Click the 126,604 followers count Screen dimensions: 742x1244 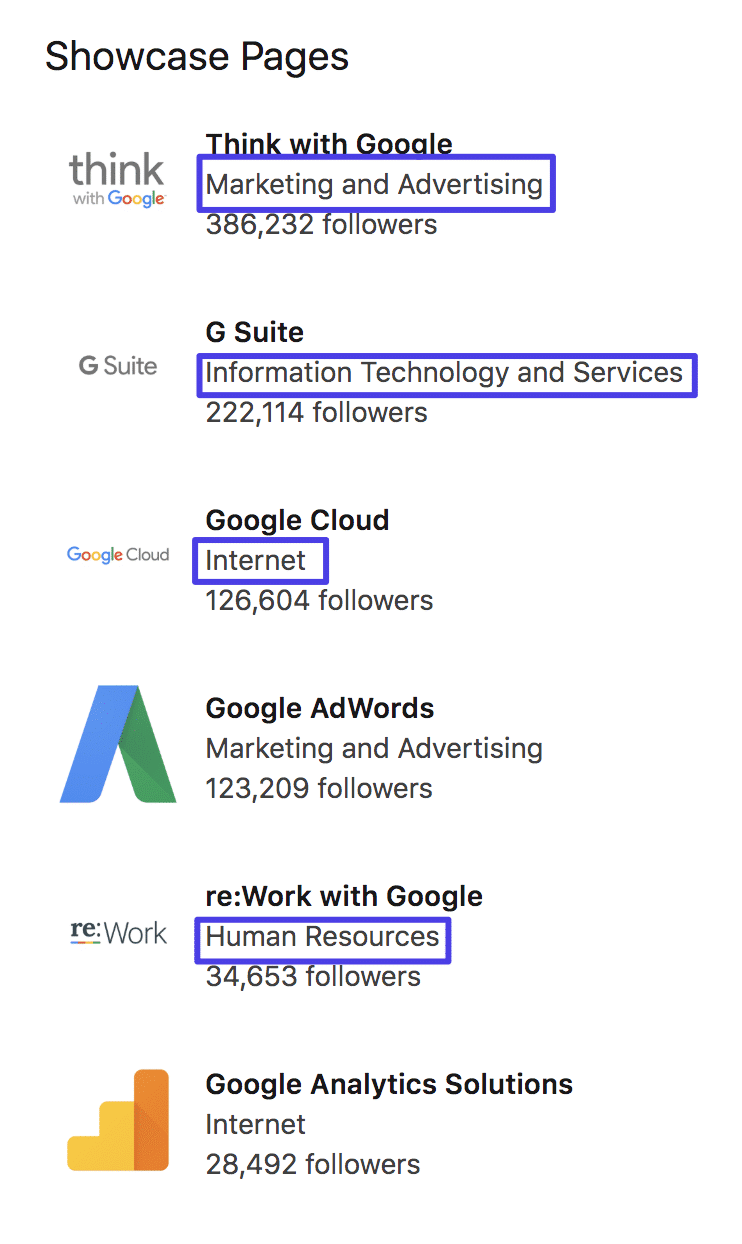click(x=317, y=600)
